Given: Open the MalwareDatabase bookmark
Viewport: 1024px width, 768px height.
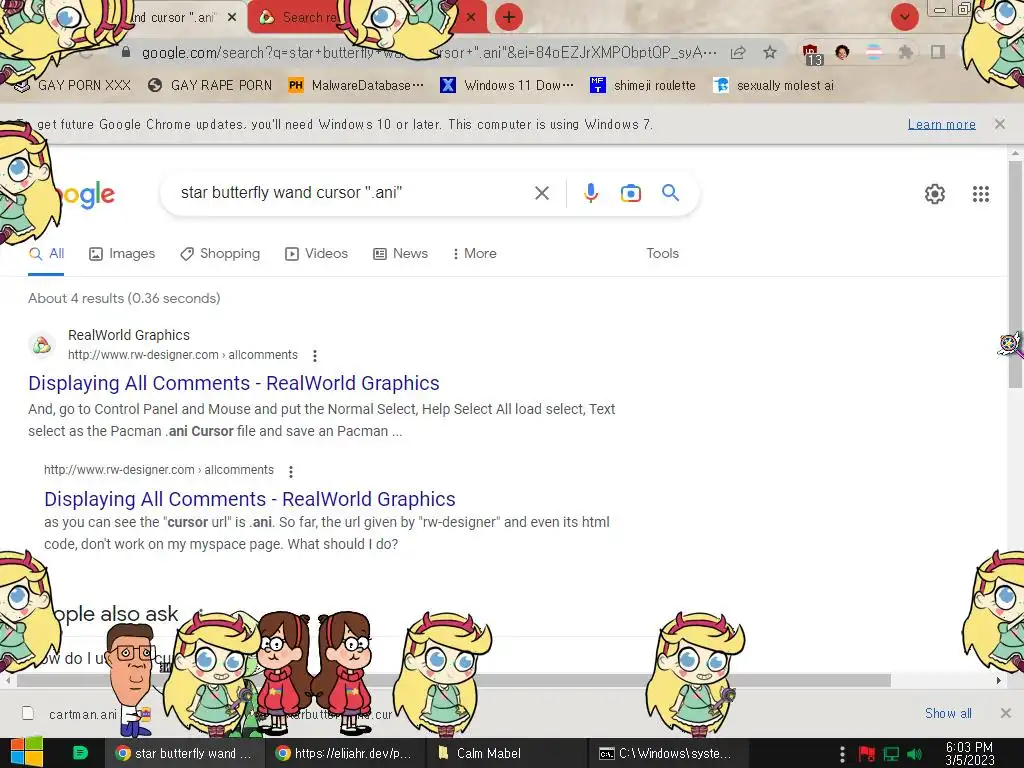Looking at the screenshot, I should pyautogui.click(x=355, y=86).
